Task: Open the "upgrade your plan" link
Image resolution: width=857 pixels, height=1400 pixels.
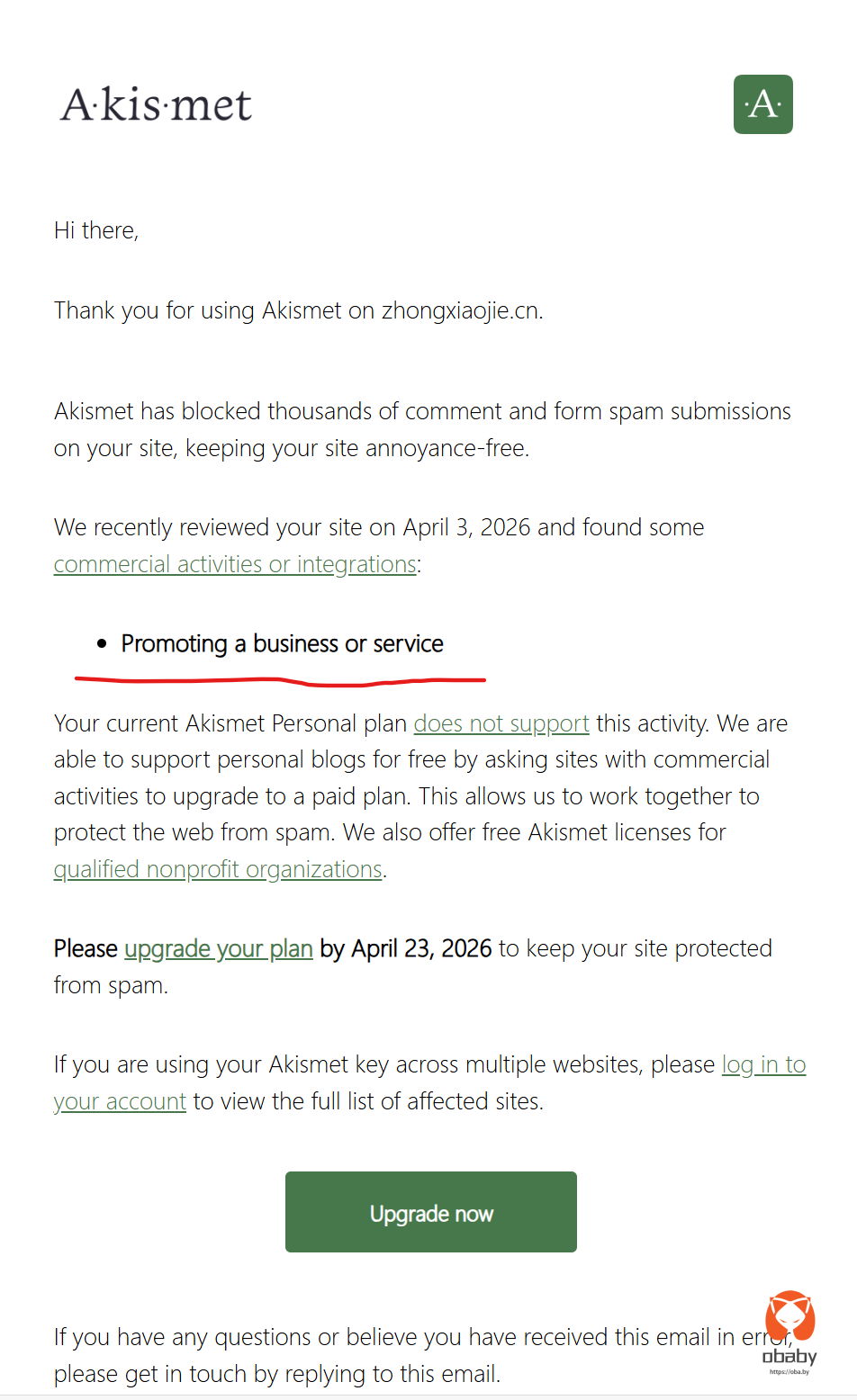Action: point(218,949)
